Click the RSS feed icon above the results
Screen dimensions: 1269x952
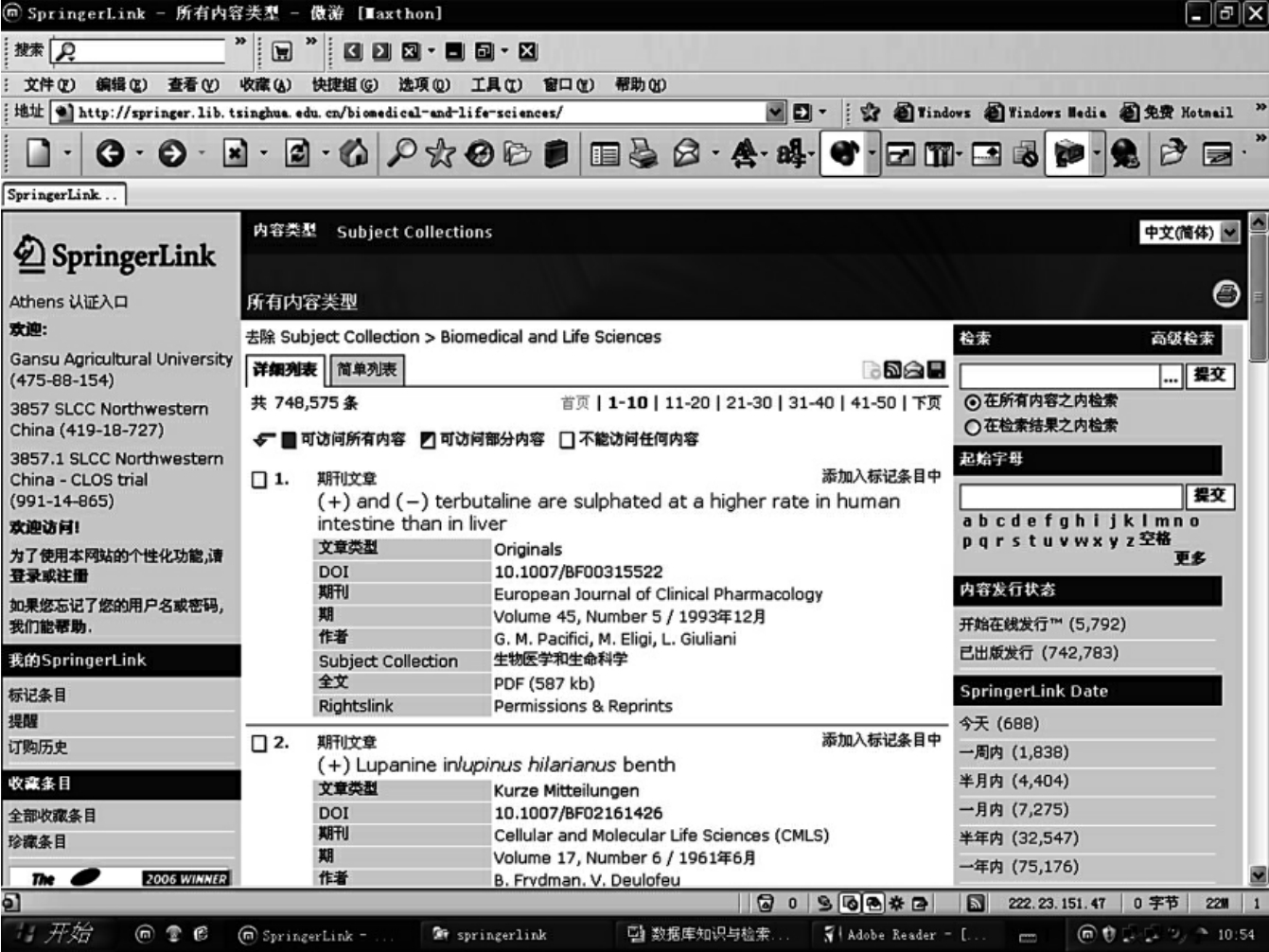(x=892, y=370)
